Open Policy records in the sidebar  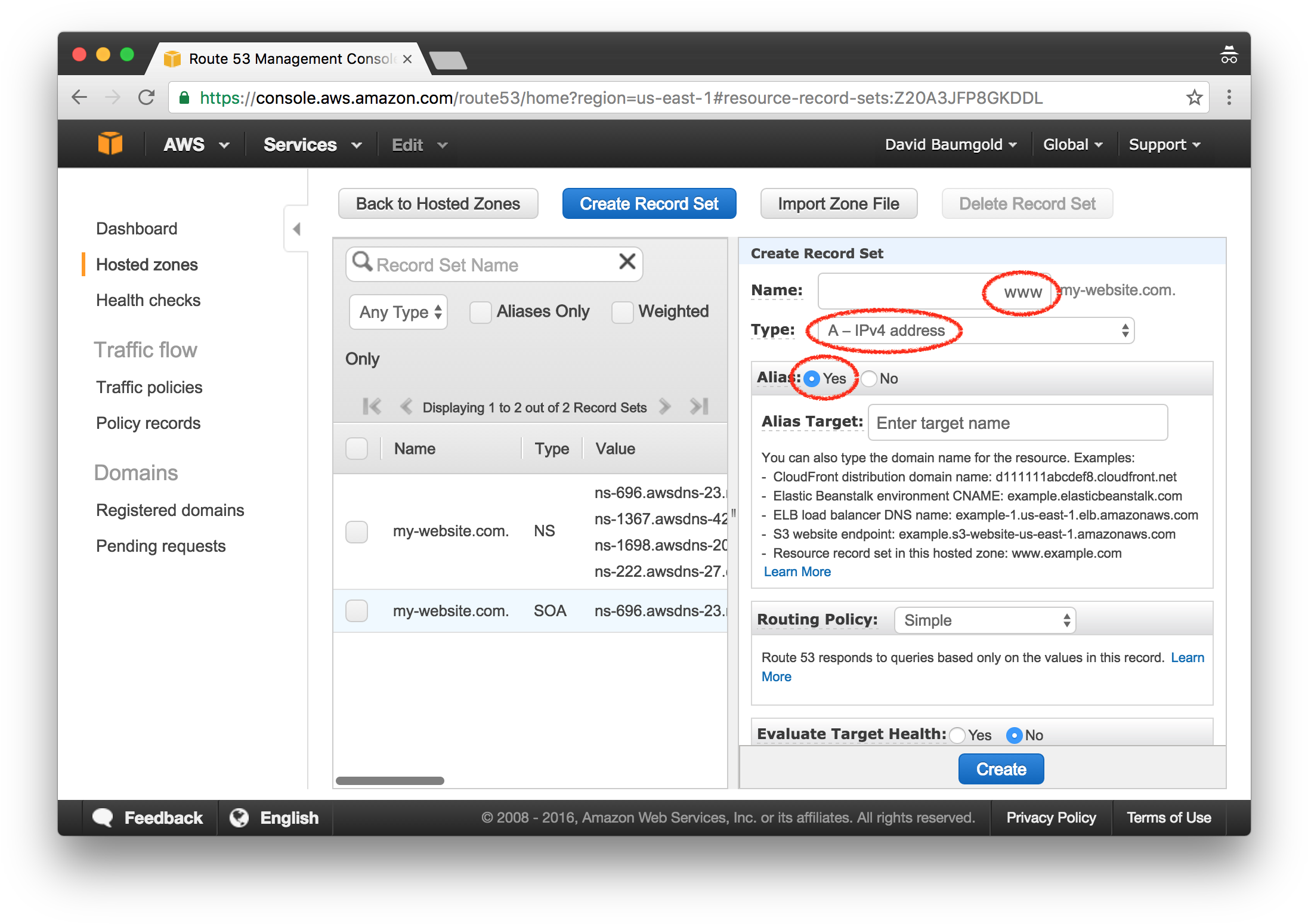click(148, 423)
